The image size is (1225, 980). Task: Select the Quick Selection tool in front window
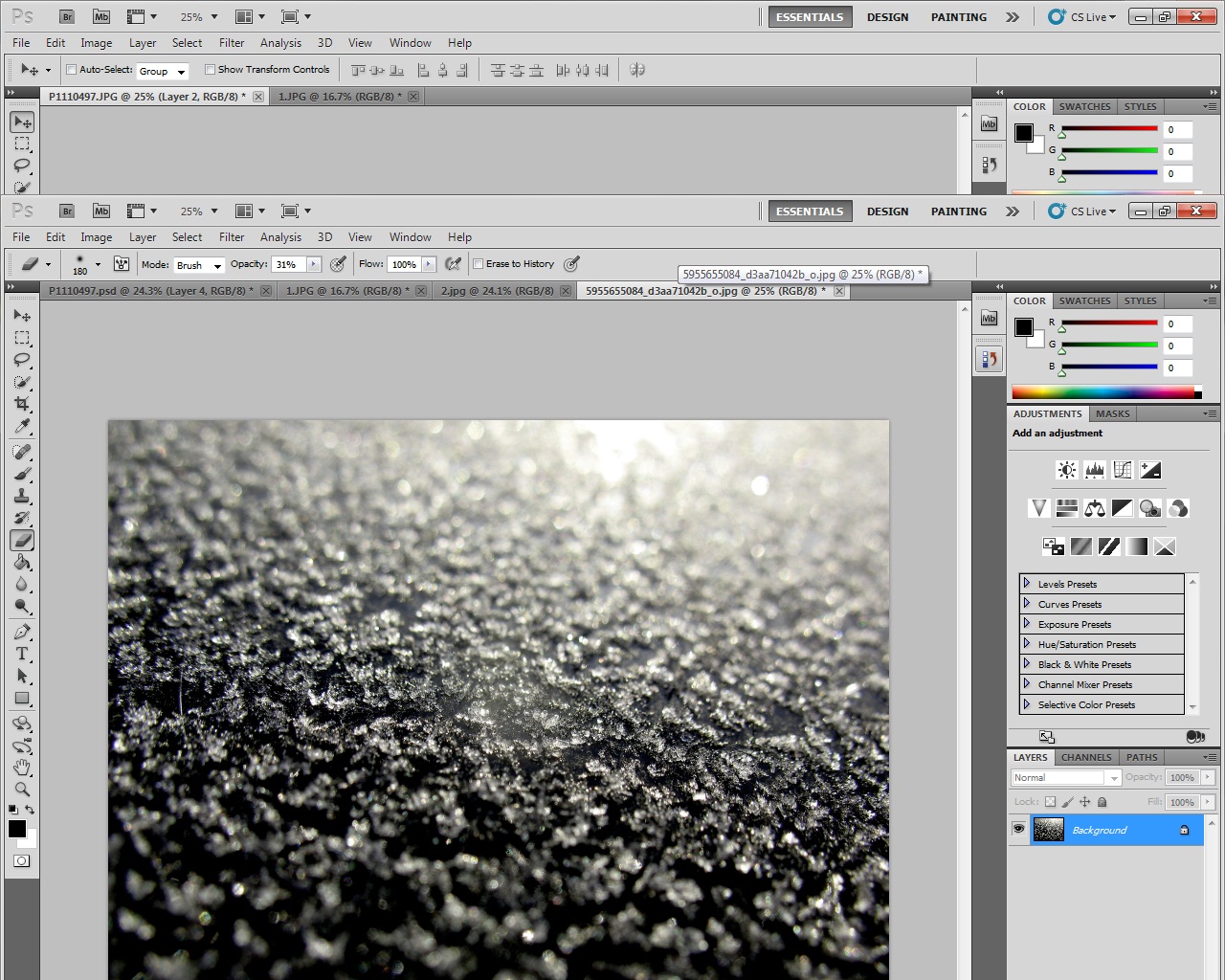pos(22,382)
